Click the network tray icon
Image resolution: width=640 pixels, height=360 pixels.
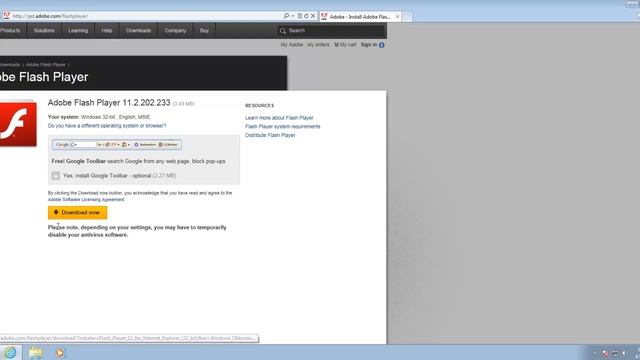615,353
